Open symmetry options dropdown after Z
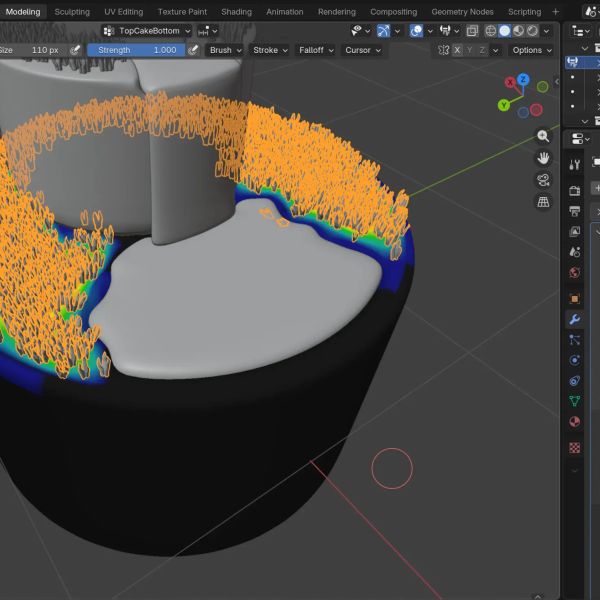 pos(496,50)
